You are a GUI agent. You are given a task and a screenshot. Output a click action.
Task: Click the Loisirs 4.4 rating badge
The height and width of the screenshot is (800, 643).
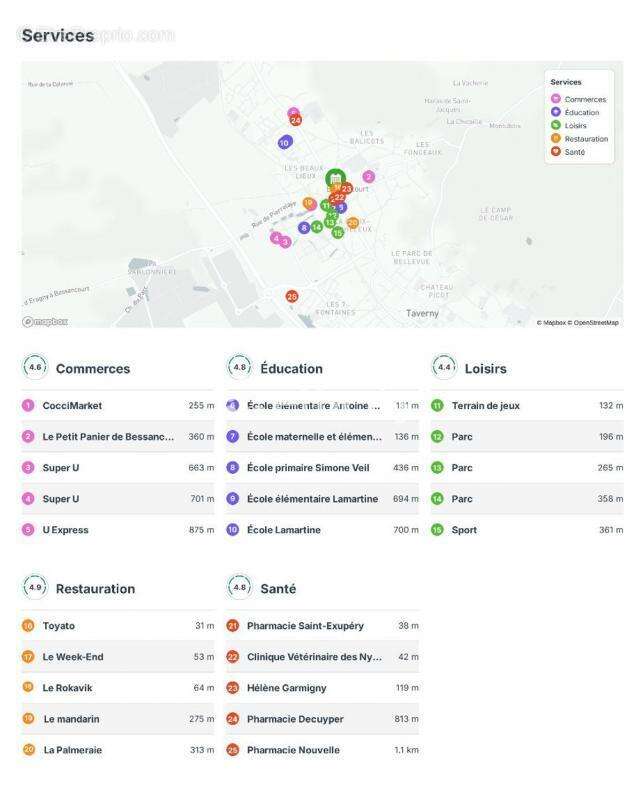tap(444, 368)
